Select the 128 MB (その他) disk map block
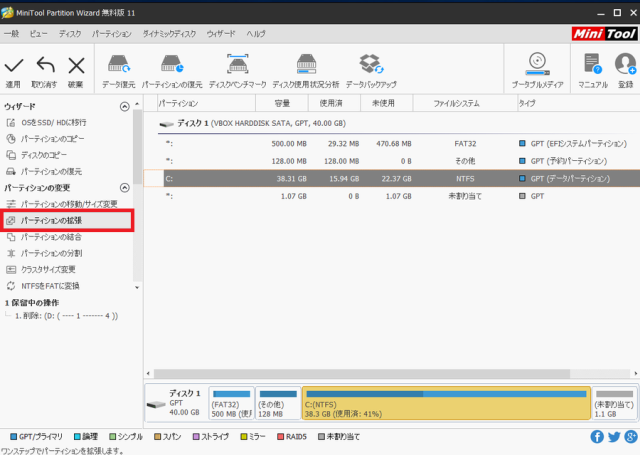The width and height of the screenshot is (640, 455). [x=278, y=403]
